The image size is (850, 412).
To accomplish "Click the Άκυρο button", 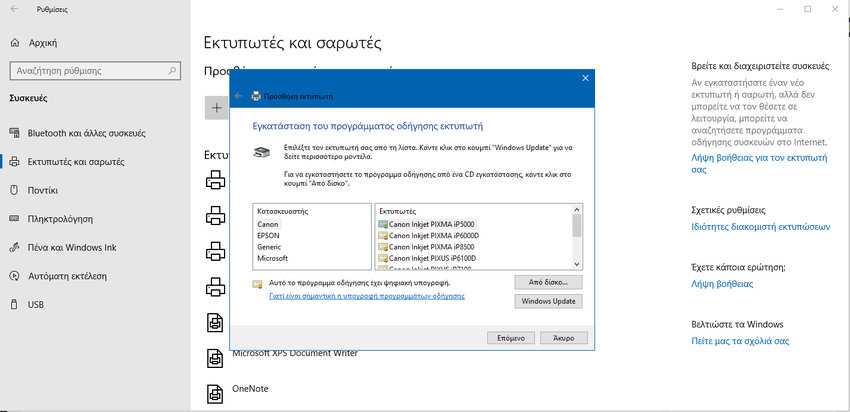I will click(564, 338).
